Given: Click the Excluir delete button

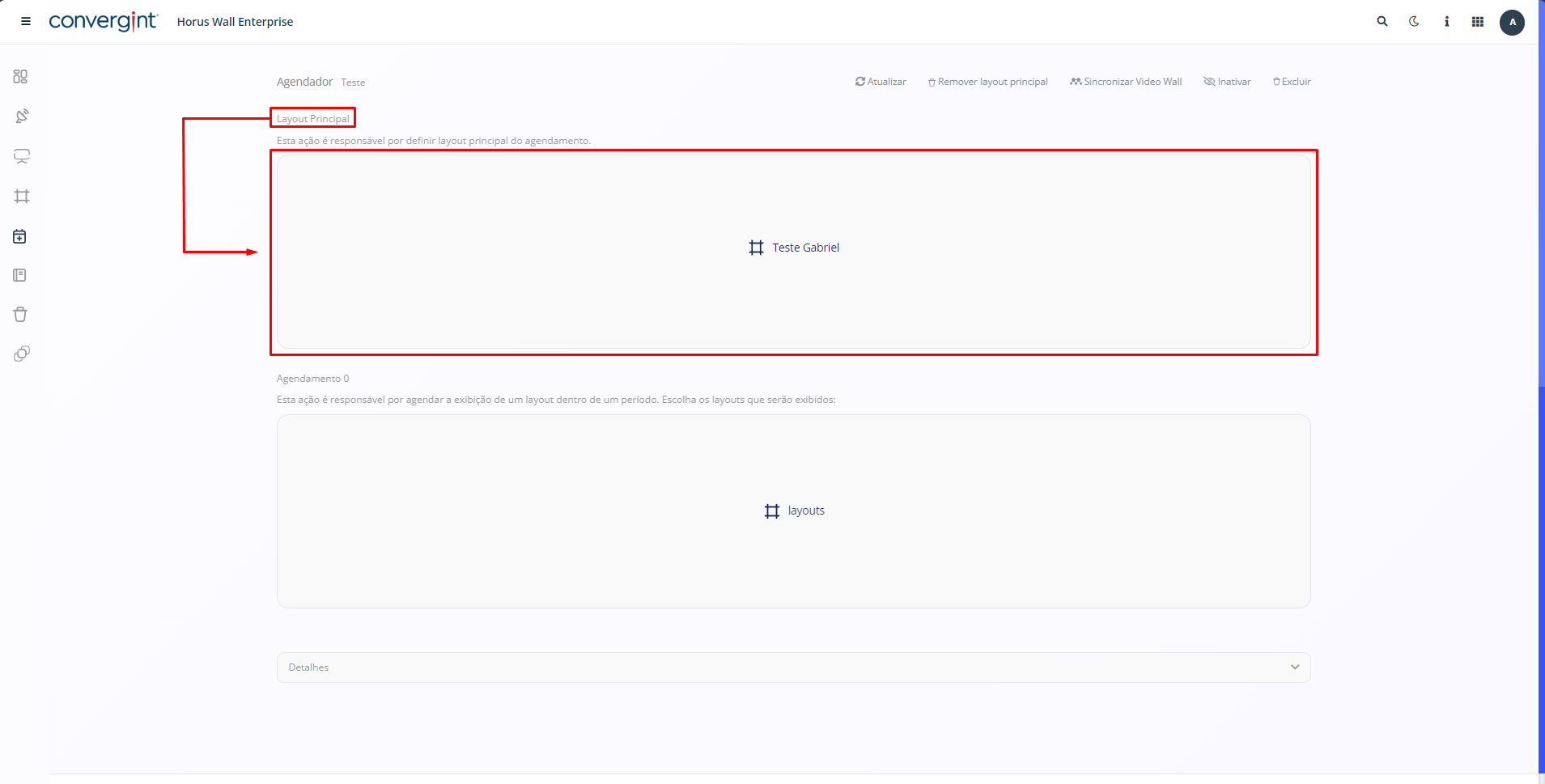Looking at the screenshot, I should (x=1292, y=82).
